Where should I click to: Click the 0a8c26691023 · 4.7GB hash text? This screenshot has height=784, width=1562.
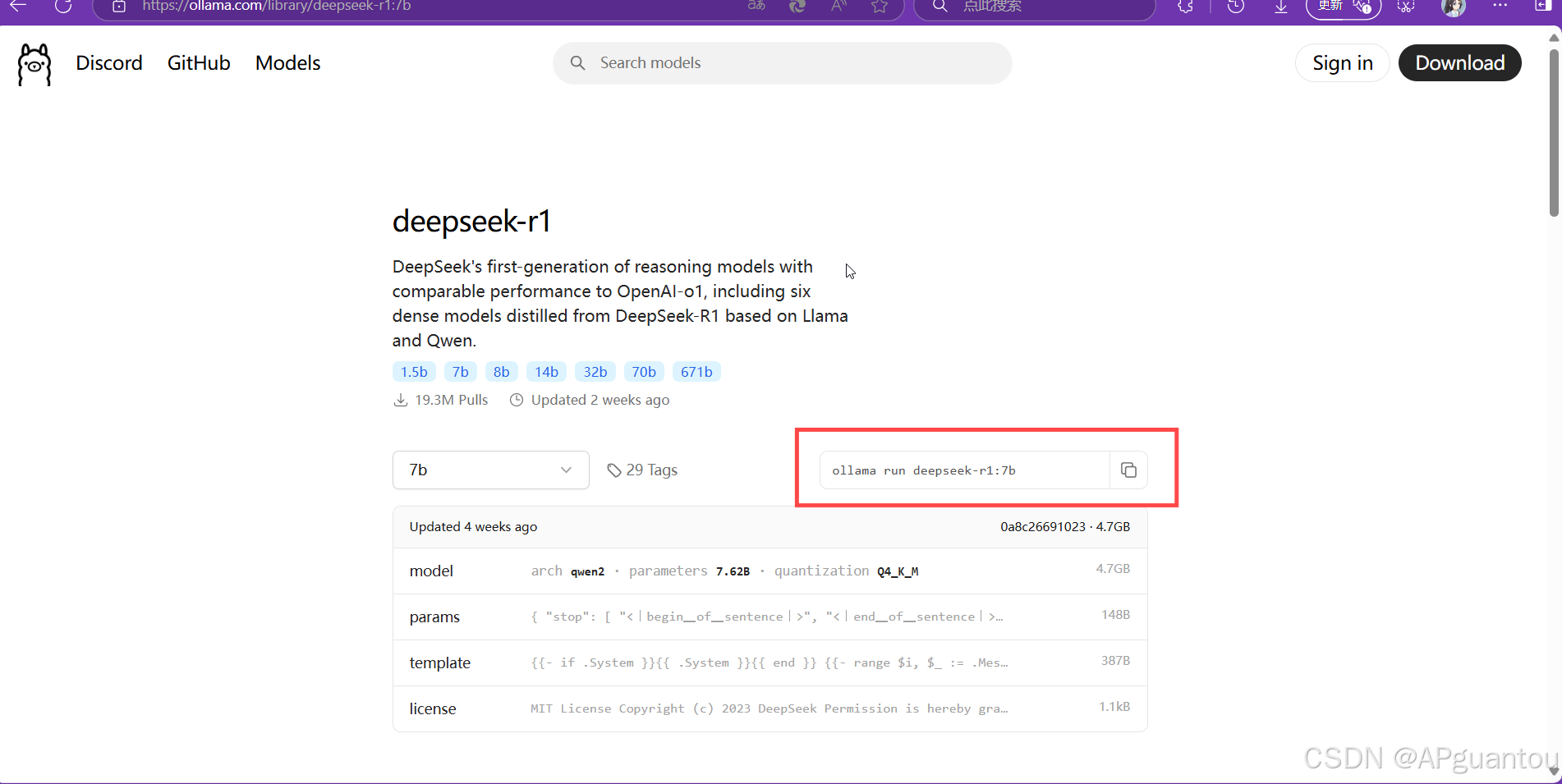click(x=1065, y=527)
